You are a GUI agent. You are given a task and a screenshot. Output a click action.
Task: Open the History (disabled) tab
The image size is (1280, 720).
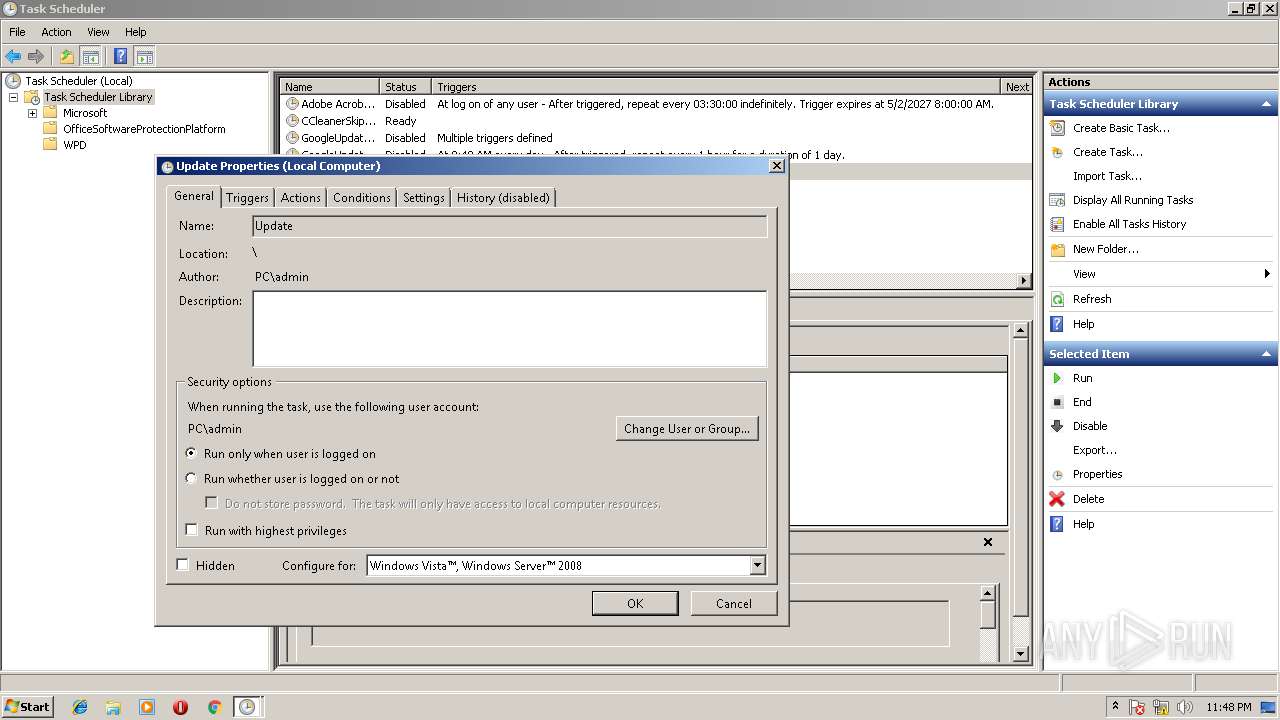[x=503, y=198]
